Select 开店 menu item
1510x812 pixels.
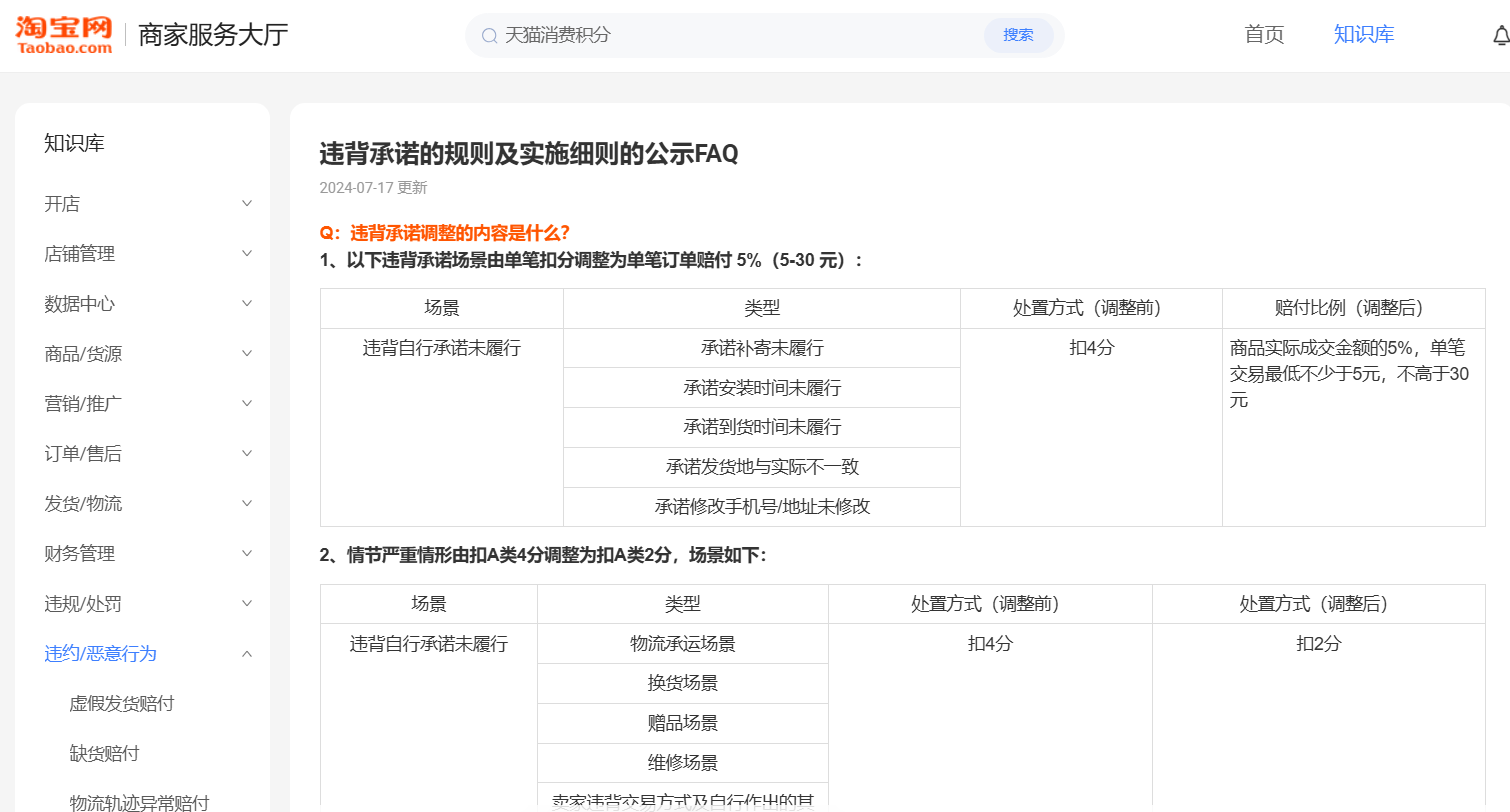62,204
